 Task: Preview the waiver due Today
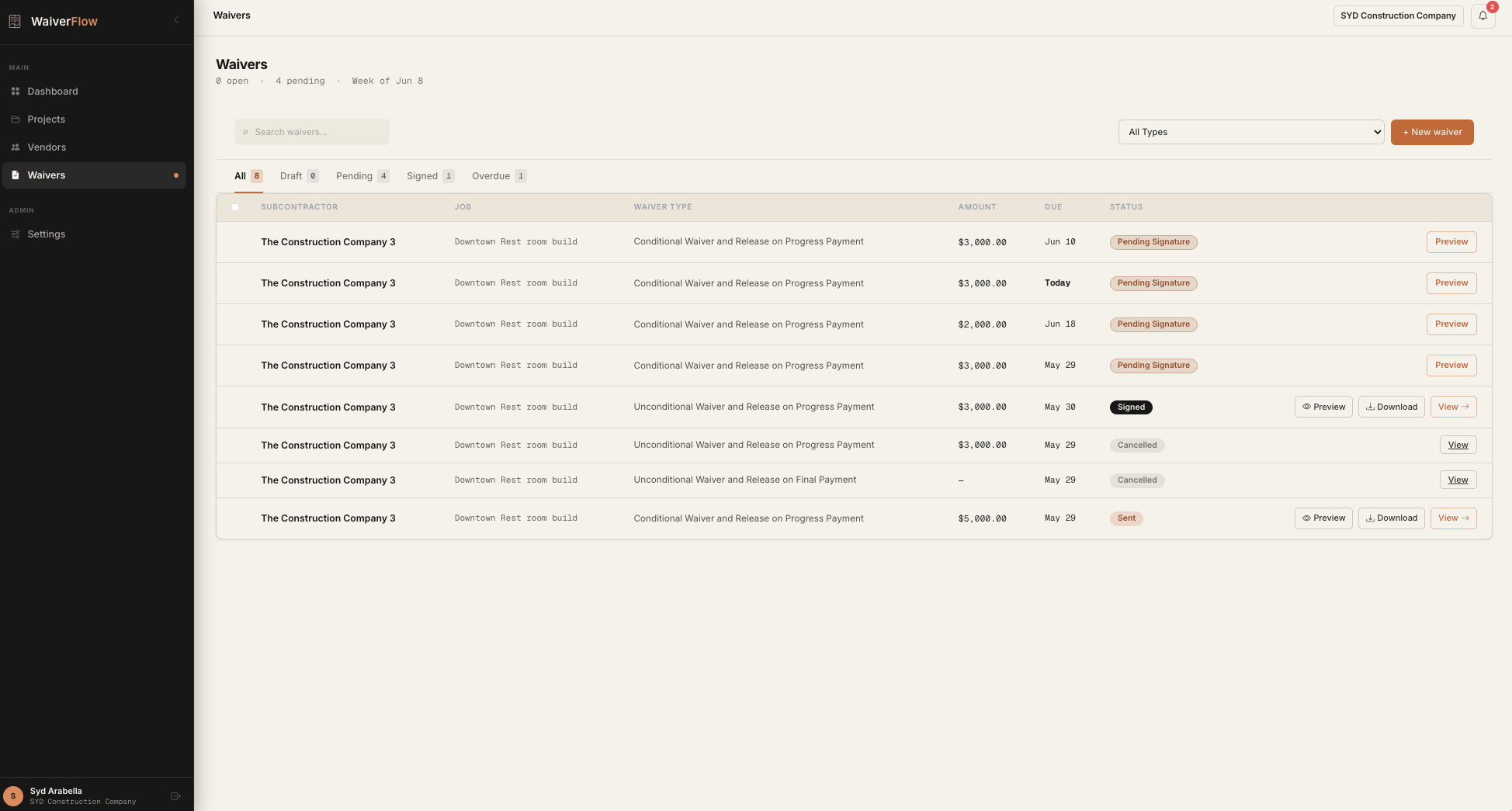pos(1451,283)
